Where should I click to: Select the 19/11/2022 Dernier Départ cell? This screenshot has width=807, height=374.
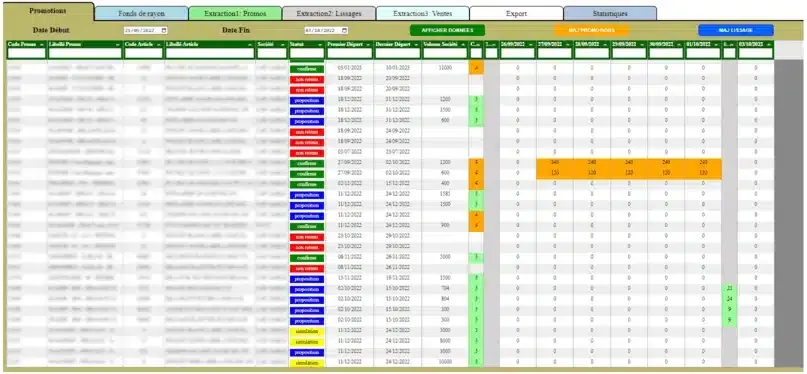[x=397, y=278]
